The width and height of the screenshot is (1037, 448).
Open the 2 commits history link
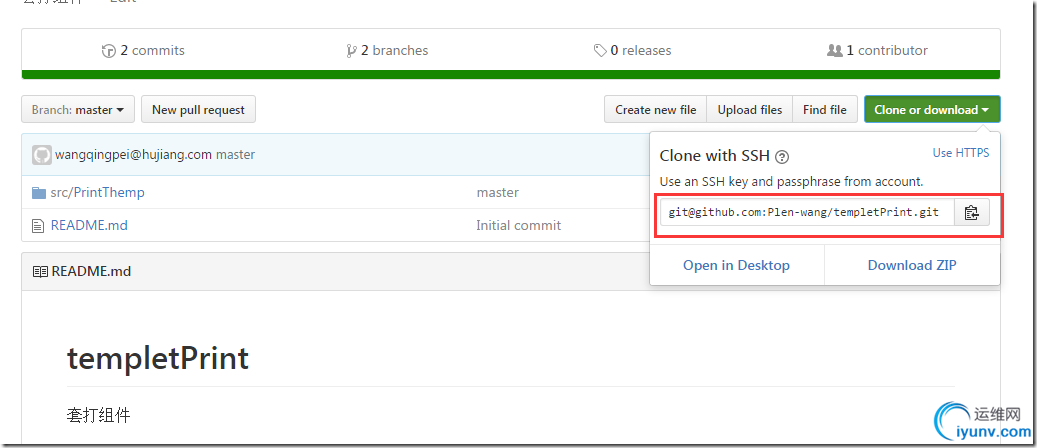point(144,50)
